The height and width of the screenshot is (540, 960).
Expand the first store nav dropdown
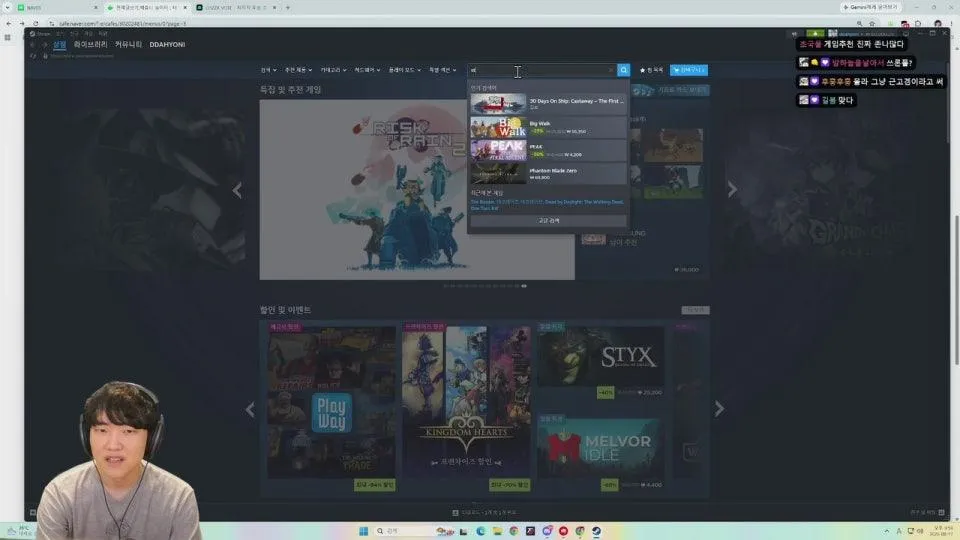[268, 70]
